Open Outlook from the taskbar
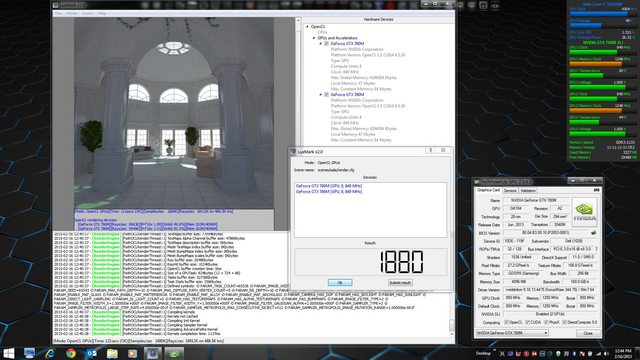This screenshot has height=360, width=640. click(x=91, y=353)
